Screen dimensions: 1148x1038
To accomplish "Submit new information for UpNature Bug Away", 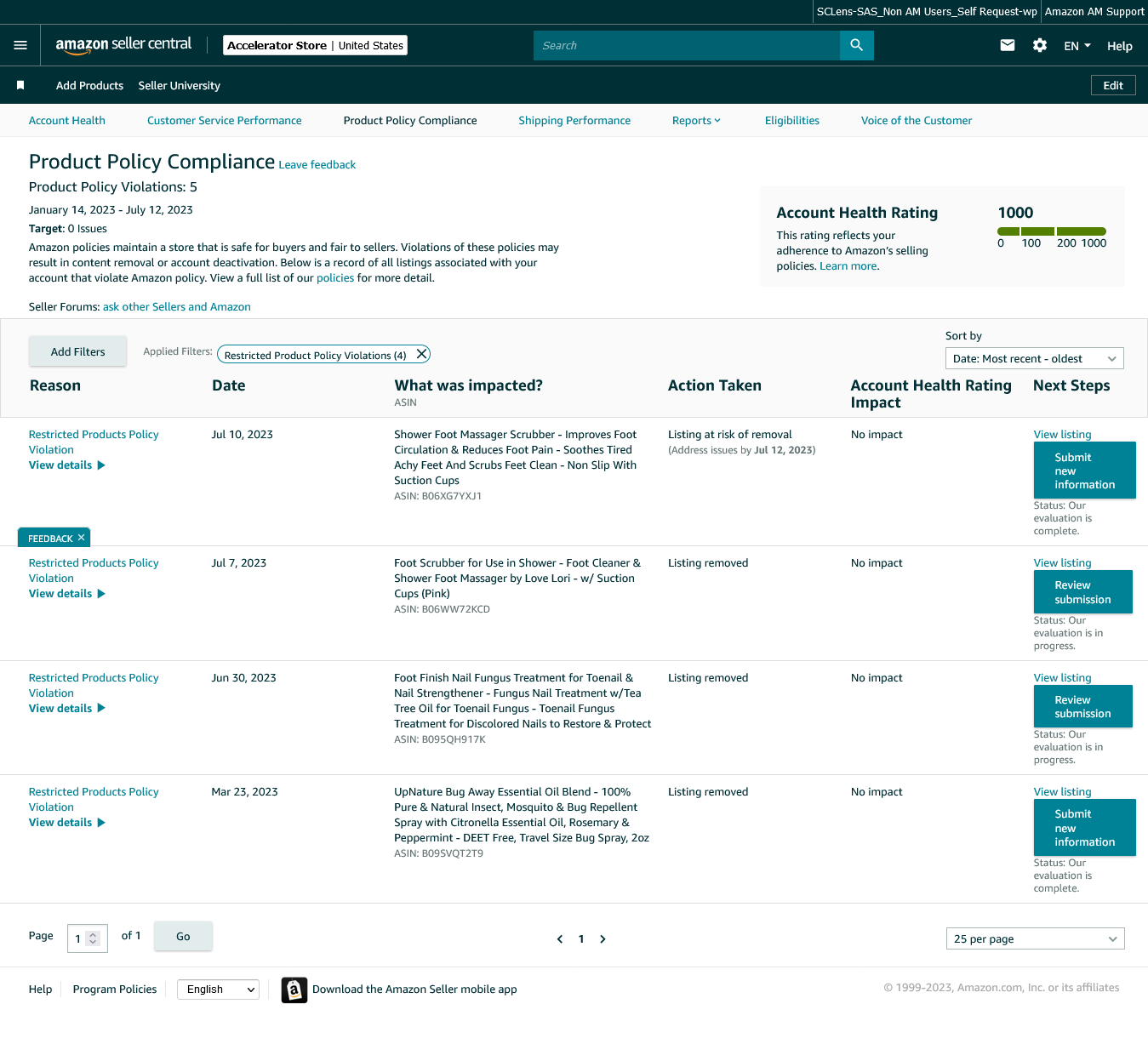I will coord(1084,828).
